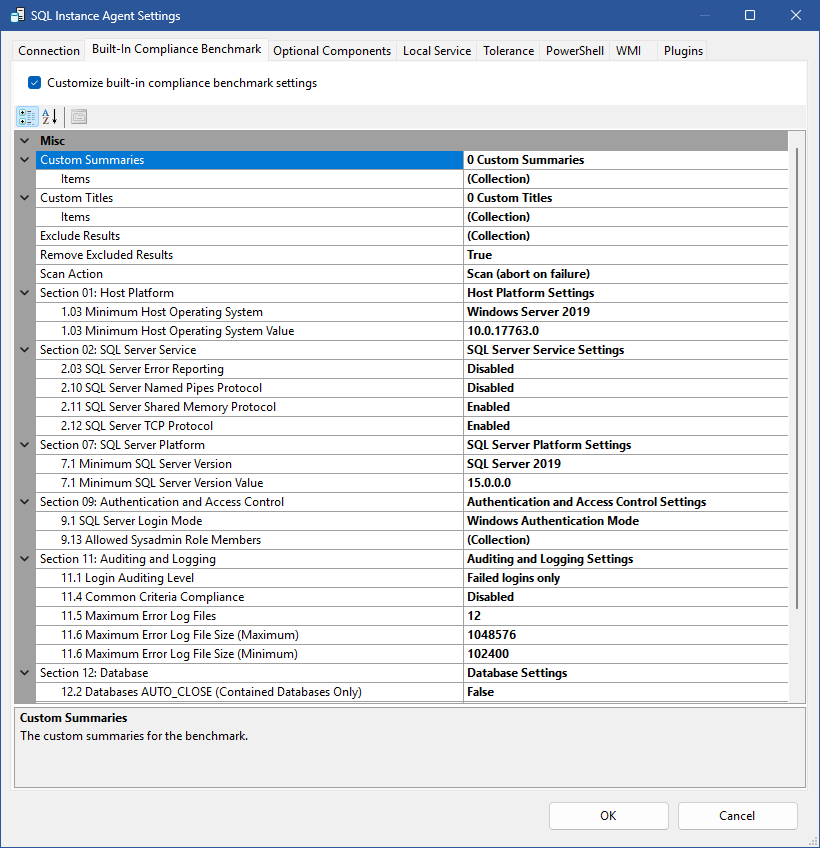Click Scan (abort on failure) value
The width and height of the screenshot is (820, 848).
coord(626,274)
